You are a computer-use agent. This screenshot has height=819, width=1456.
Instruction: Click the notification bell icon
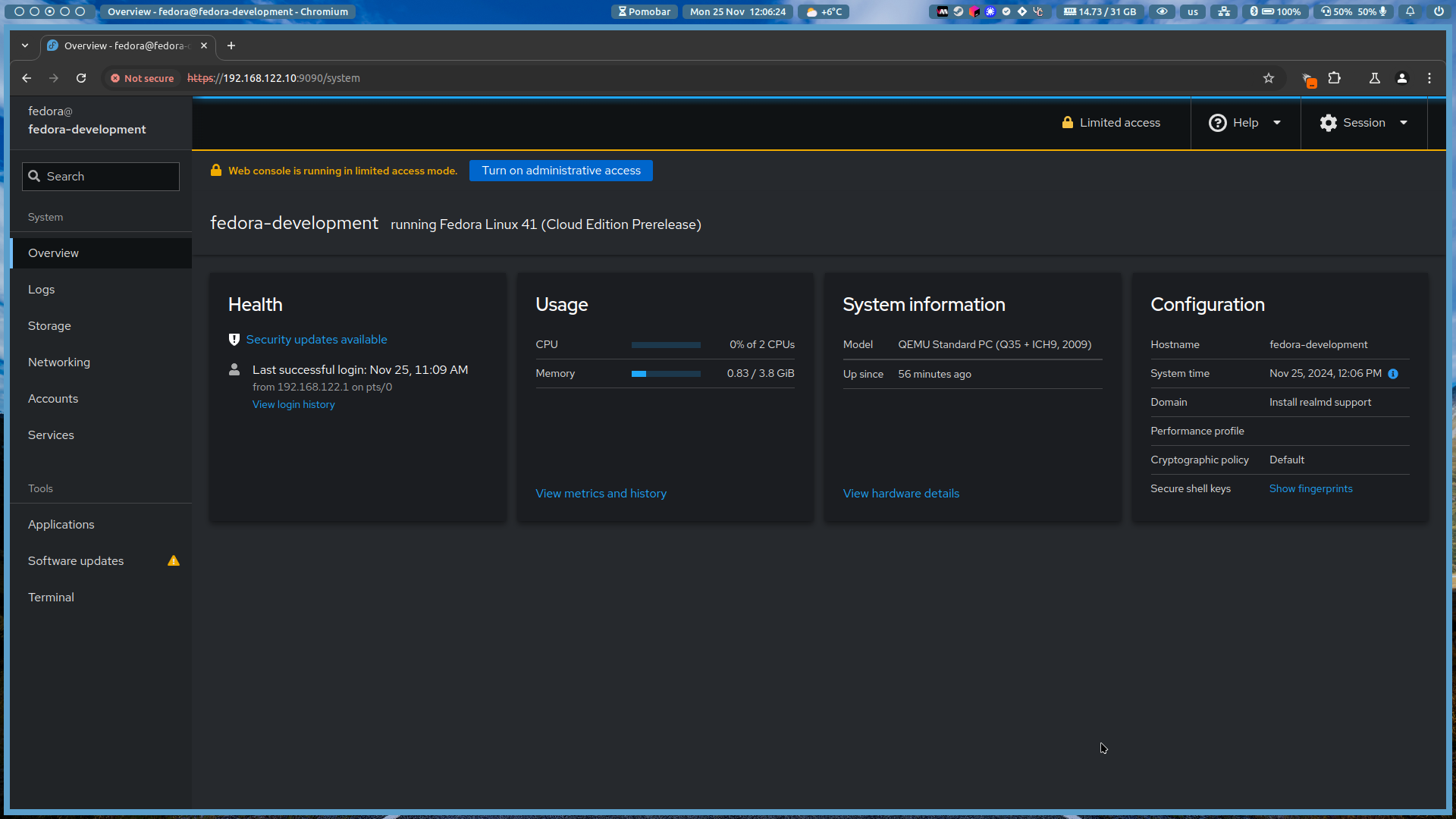pos(1410,11)
